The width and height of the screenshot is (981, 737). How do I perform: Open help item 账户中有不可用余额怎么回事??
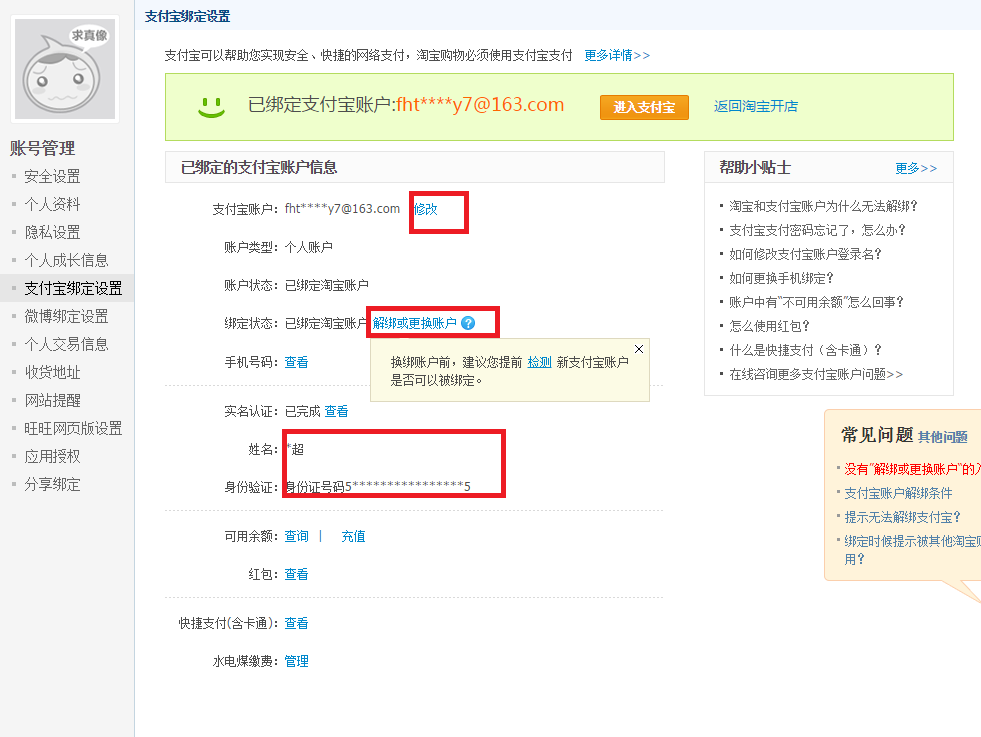click(816, 302)
